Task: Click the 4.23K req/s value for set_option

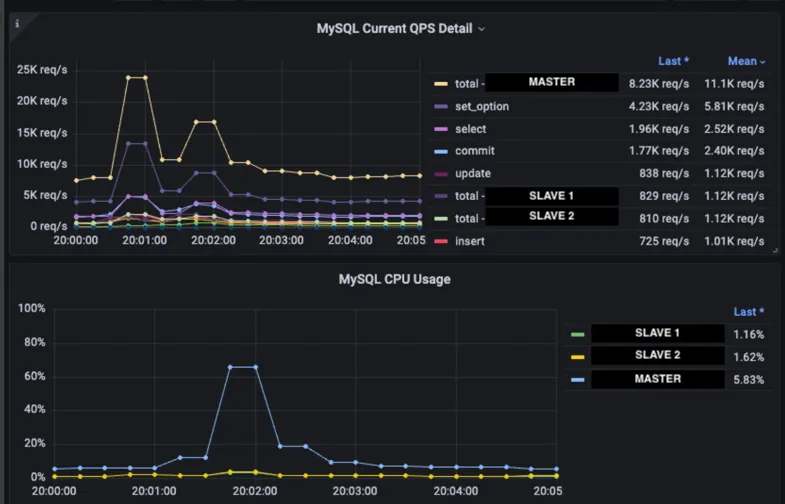Action: pyautogui.click(x=659, y=107)
